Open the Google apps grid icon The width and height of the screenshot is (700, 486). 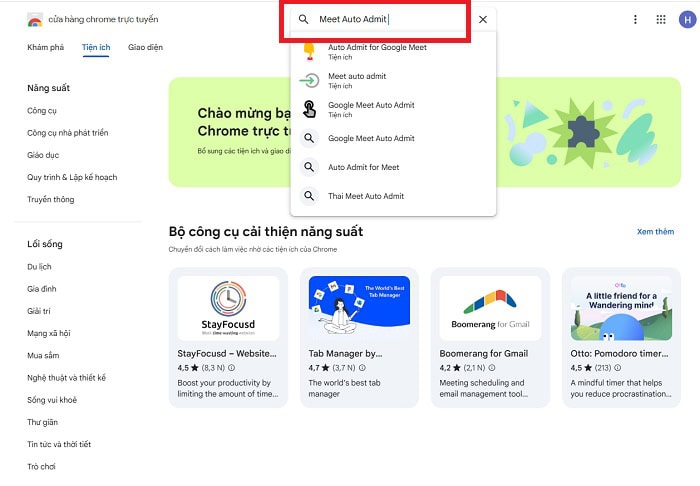click(x=661, y=19)
